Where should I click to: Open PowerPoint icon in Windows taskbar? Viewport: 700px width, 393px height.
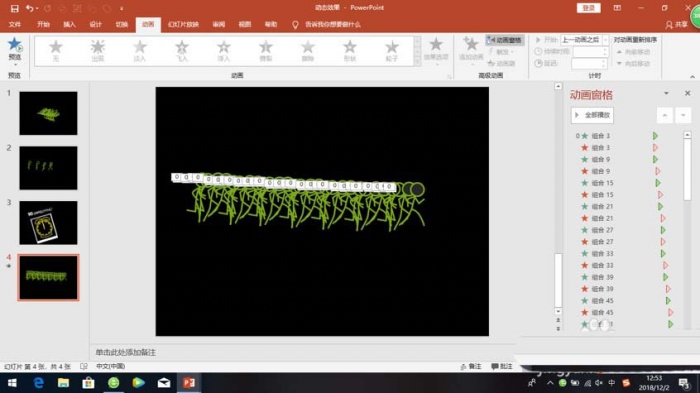click(x=189, y=383)
